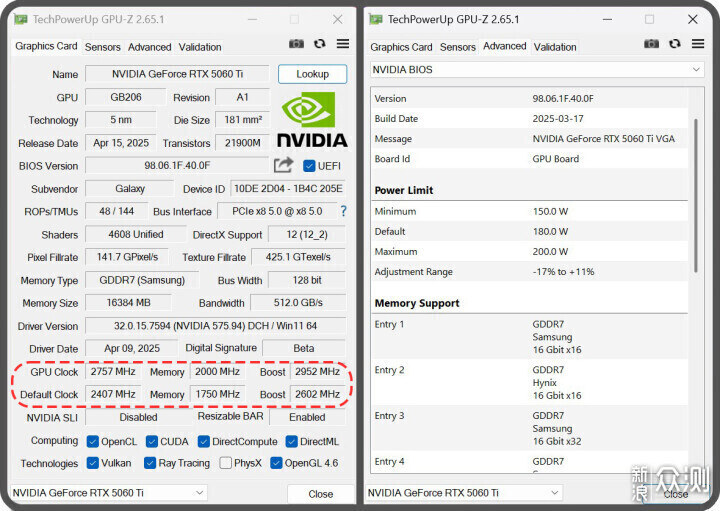Click the Memory Type GDDR7 (Samsung) field
The height and width of the screenshot is (511, 720).
click(x=142, y=280)
